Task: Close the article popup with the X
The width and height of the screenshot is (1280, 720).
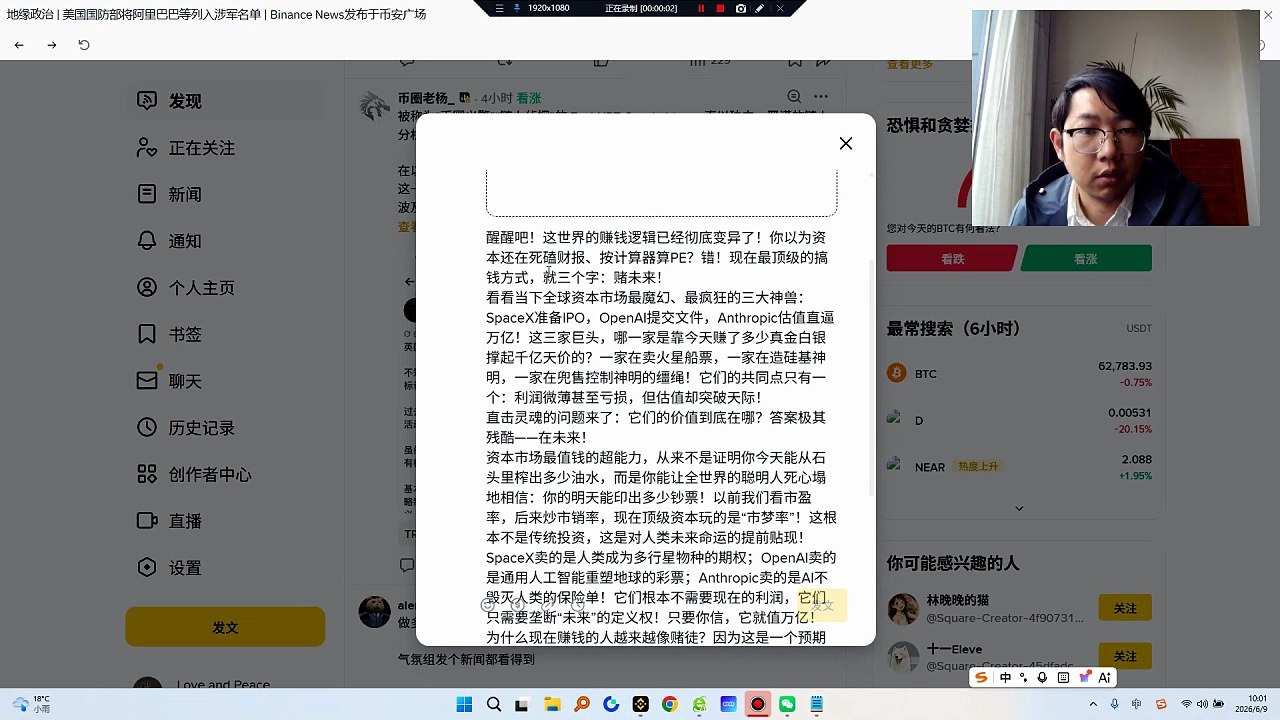Action: pyautogui.click(x=846, y=143)
